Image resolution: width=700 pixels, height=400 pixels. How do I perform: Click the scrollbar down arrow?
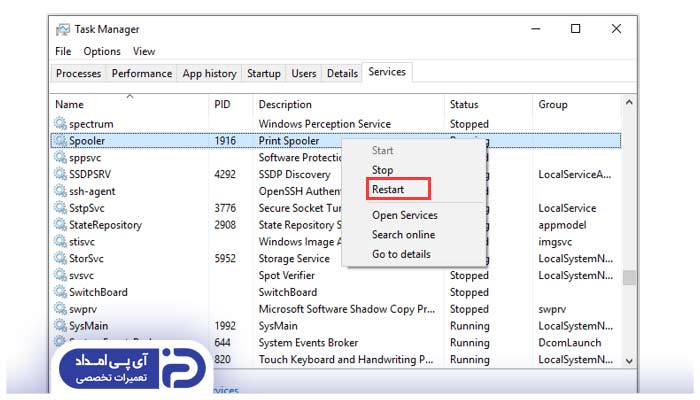pyautogui.click(x=629, y=361)
